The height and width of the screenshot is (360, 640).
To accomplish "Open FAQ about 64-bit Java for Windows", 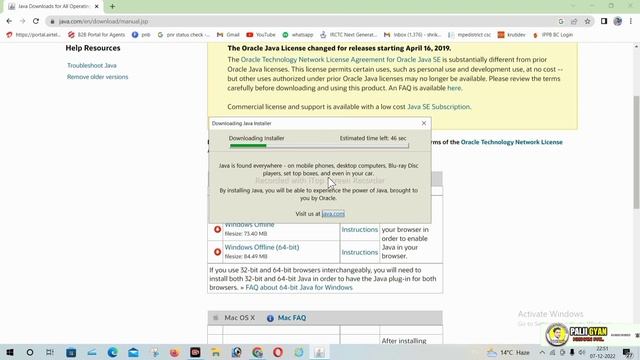I will 299,287.
